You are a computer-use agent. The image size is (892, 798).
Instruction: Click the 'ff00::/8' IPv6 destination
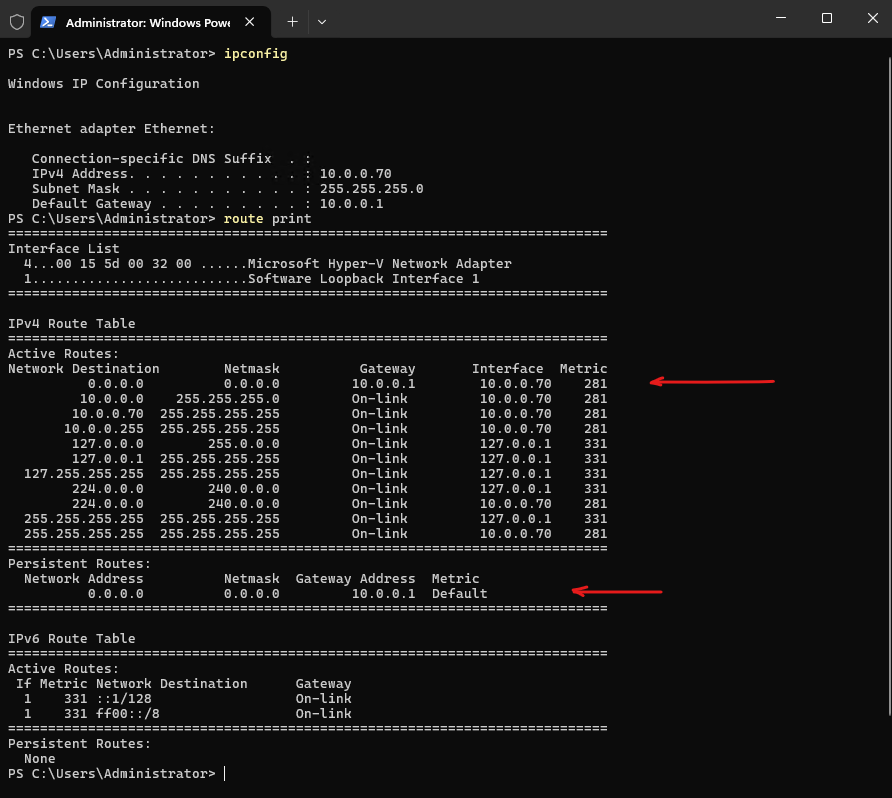point(127,714)
